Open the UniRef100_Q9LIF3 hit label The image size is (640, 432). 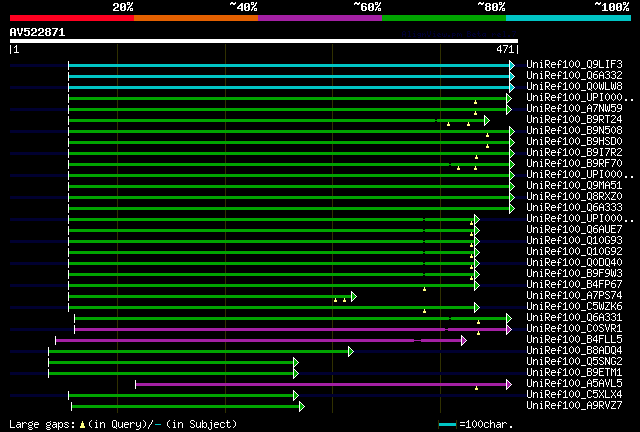click(x=574, y=65)
